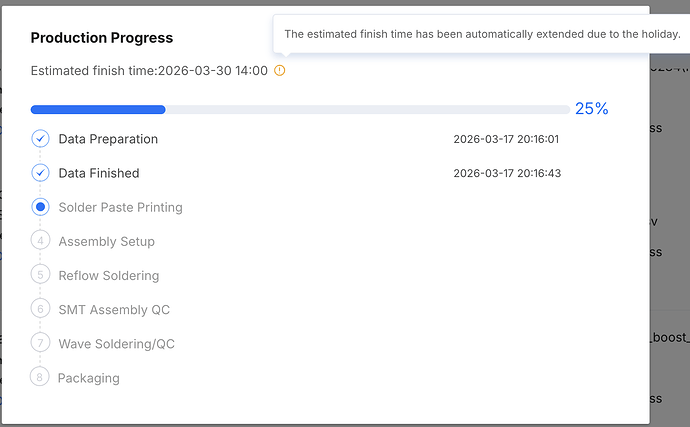Click the Data Finished timestamp 20:16:43
Viewport: 690px width, 427px height.
506,173
